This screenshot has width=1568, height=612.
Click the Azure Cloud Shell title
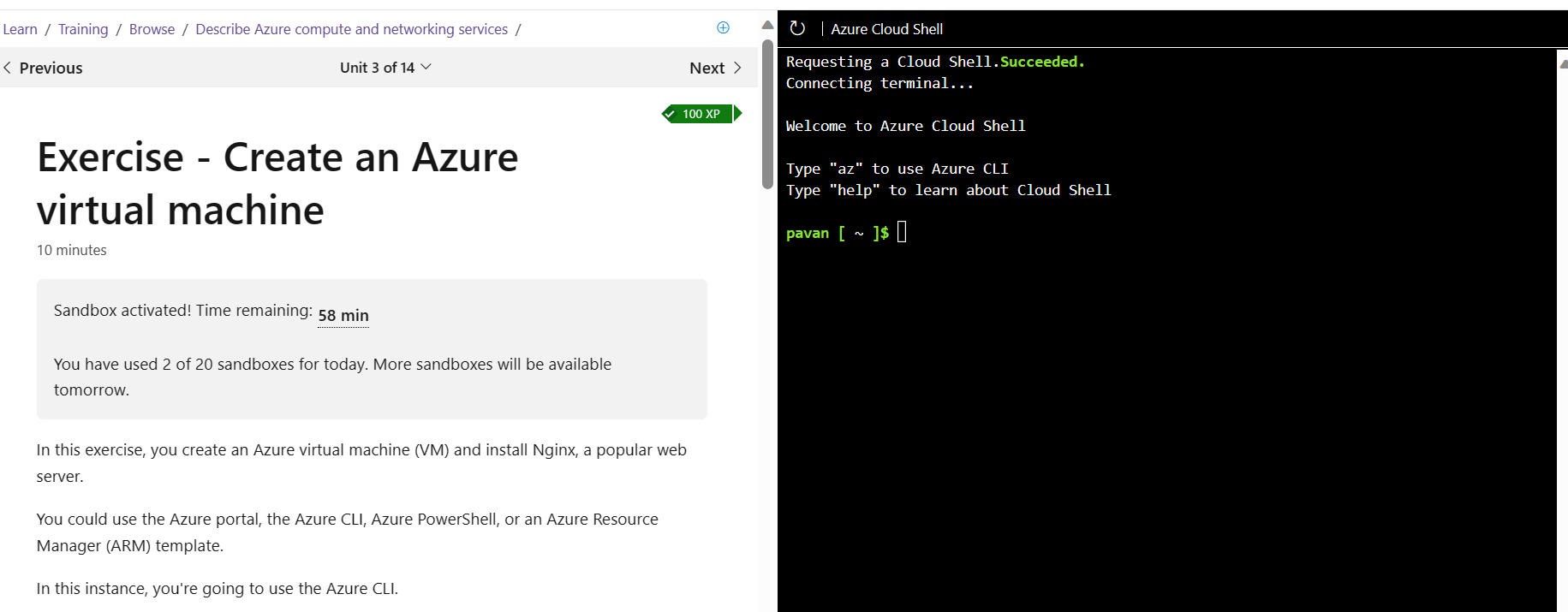(x=886, y=29)
